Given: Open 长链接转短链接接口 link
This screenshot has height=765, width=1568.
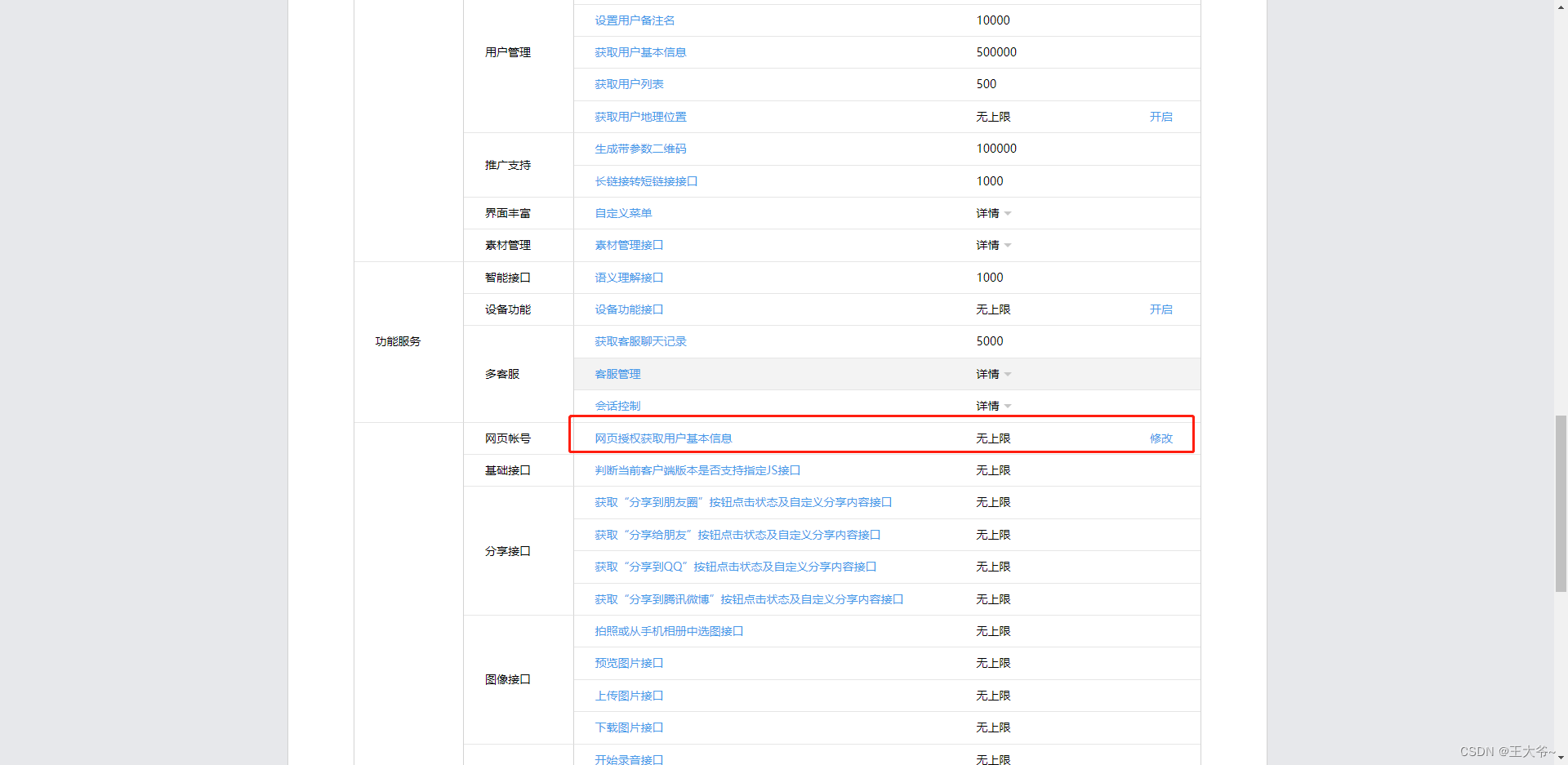Looking at the screenshot, I should pyautogui.click(x=646, y=181).
